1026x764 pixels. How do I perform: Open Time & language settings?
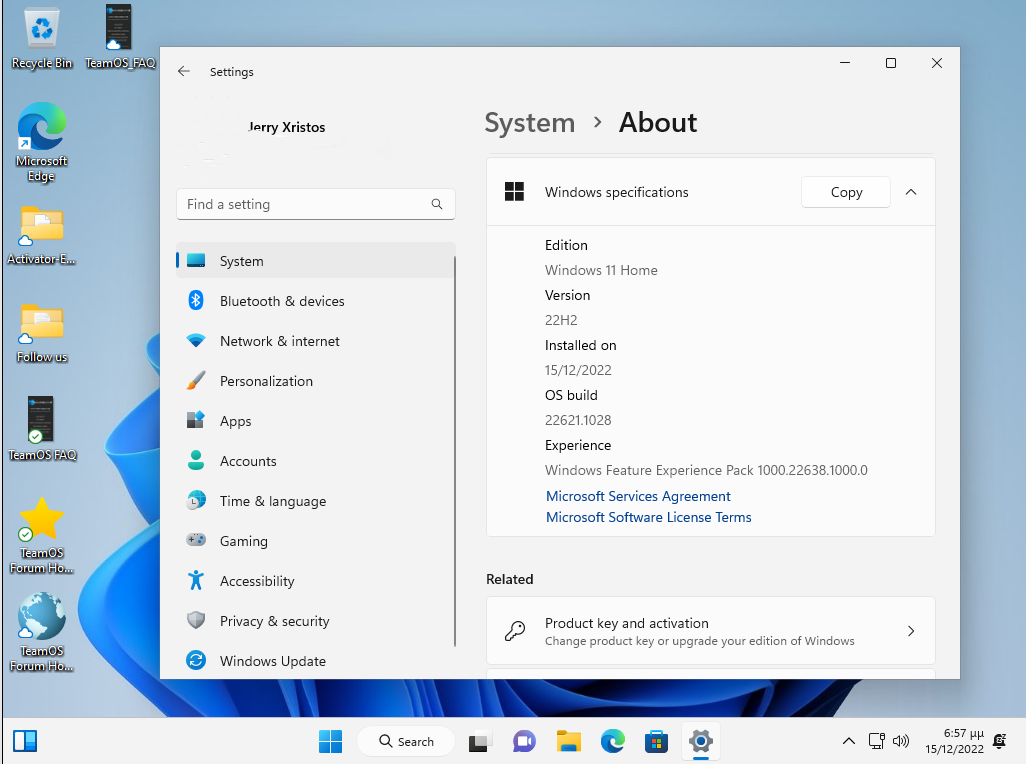click(272, 501)
